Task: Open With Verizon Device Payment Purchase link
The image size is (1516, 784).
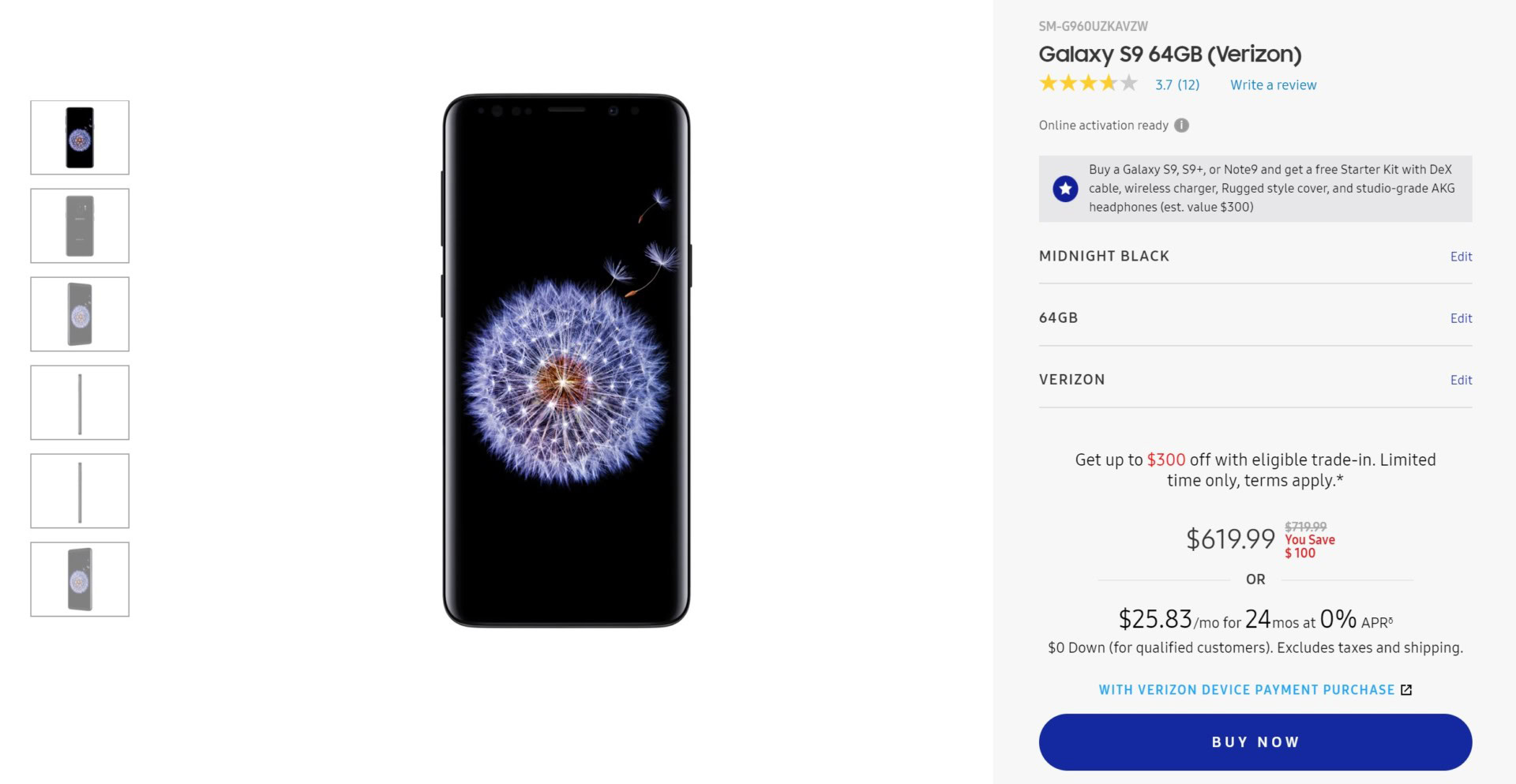Action: pos(1246,690)
